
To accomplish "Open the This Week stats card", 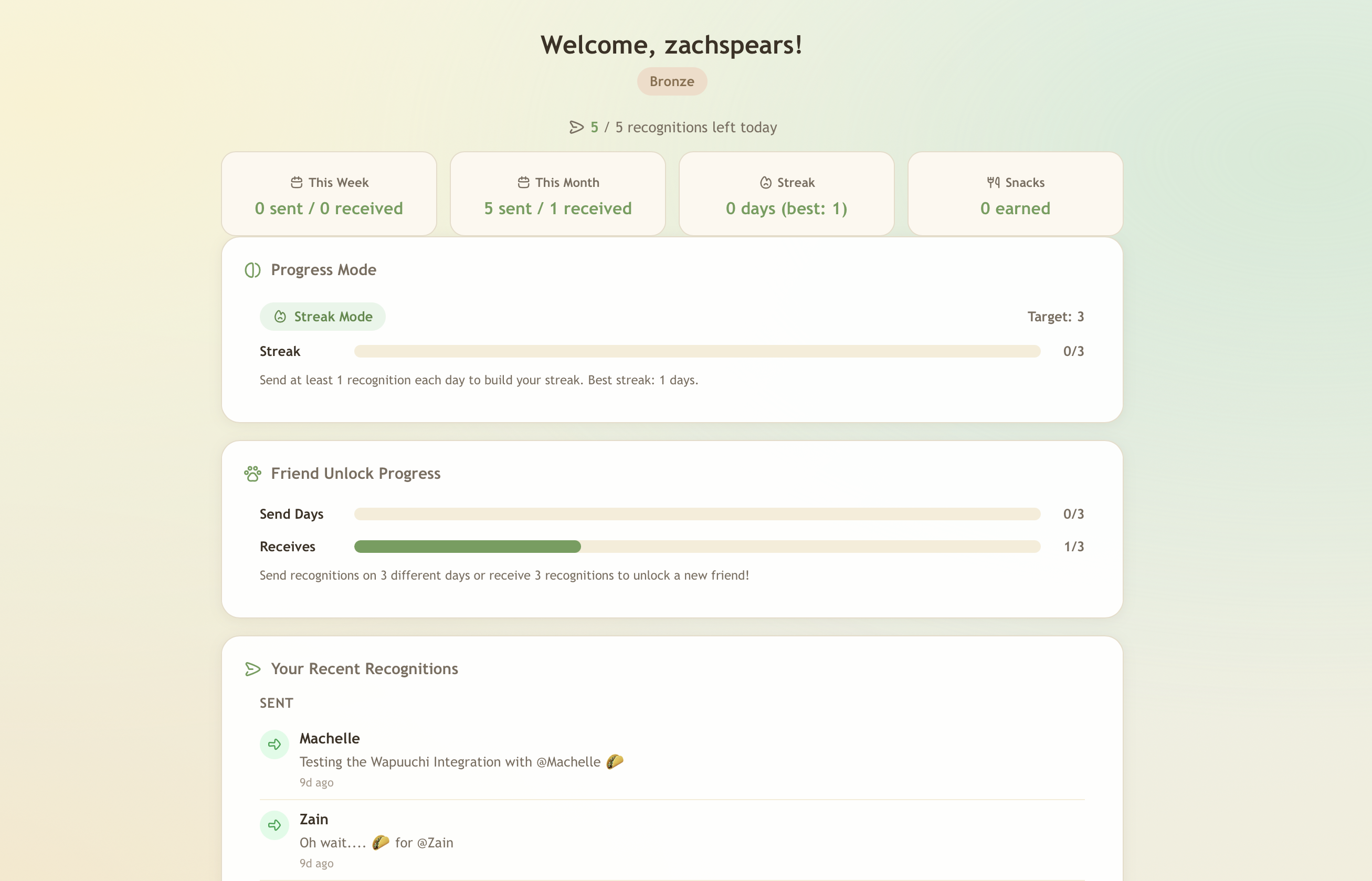I will tap(329, 194).
